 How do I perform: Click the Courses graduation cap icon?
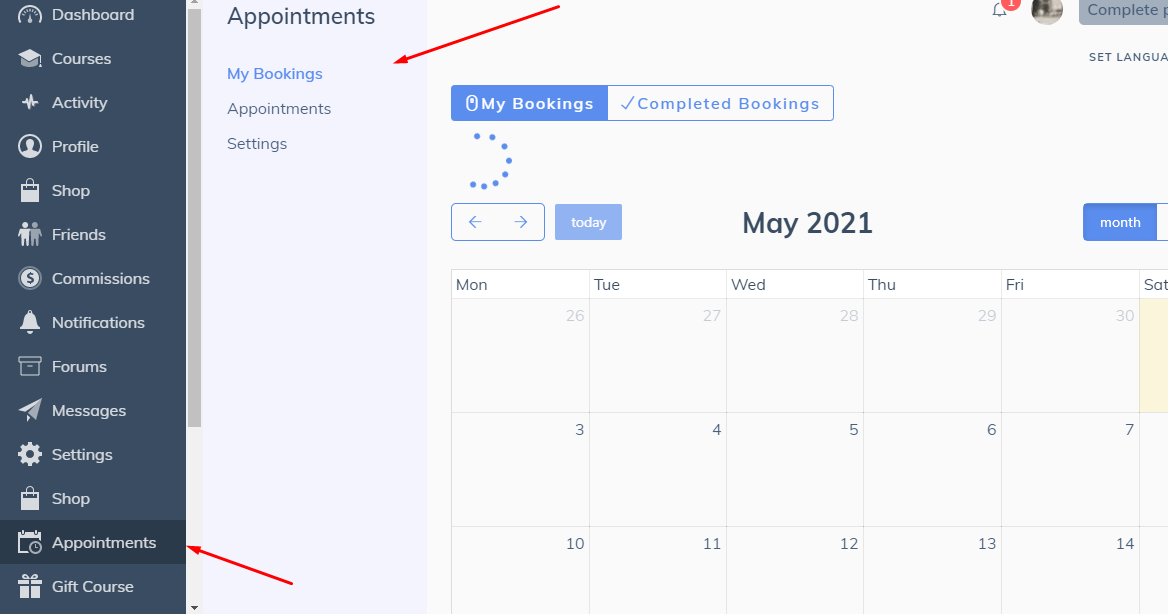click(x=30, y=59)
